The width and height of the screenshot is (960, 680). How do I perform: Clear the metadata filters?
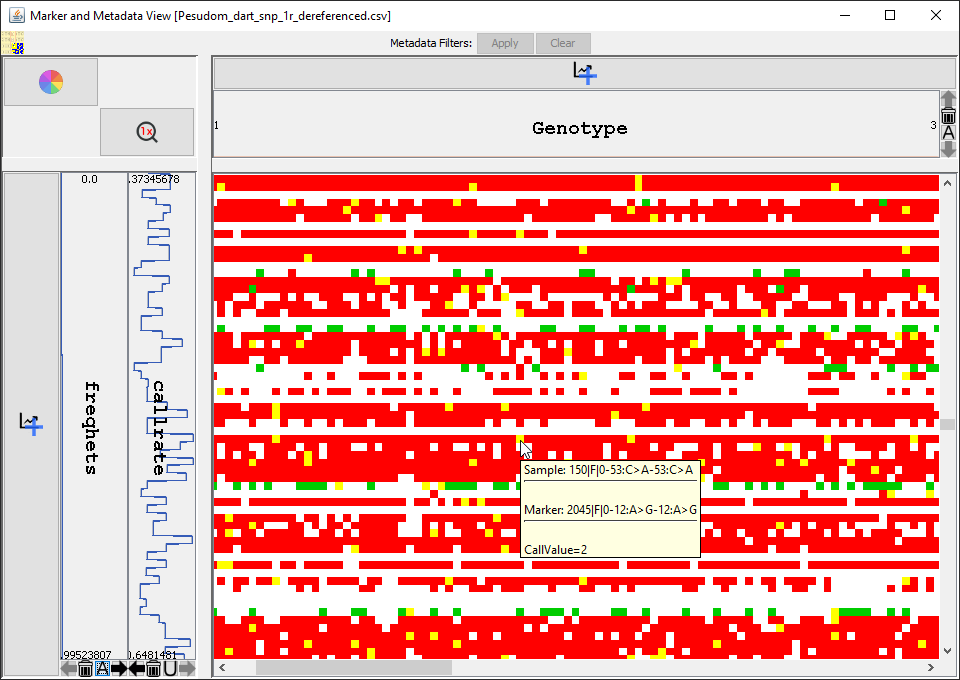(563, 43)
